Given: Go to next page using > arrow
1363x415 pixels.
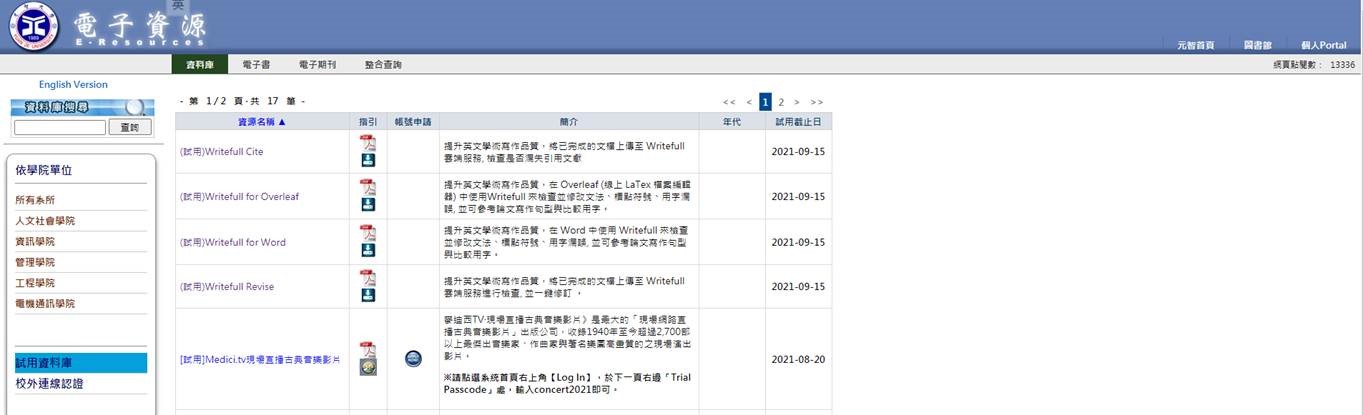Looking at the screenshot, I should (796, 102).
